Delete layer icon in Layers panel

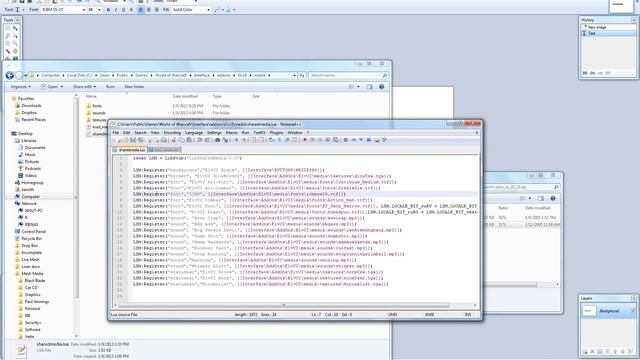point(593,351)
